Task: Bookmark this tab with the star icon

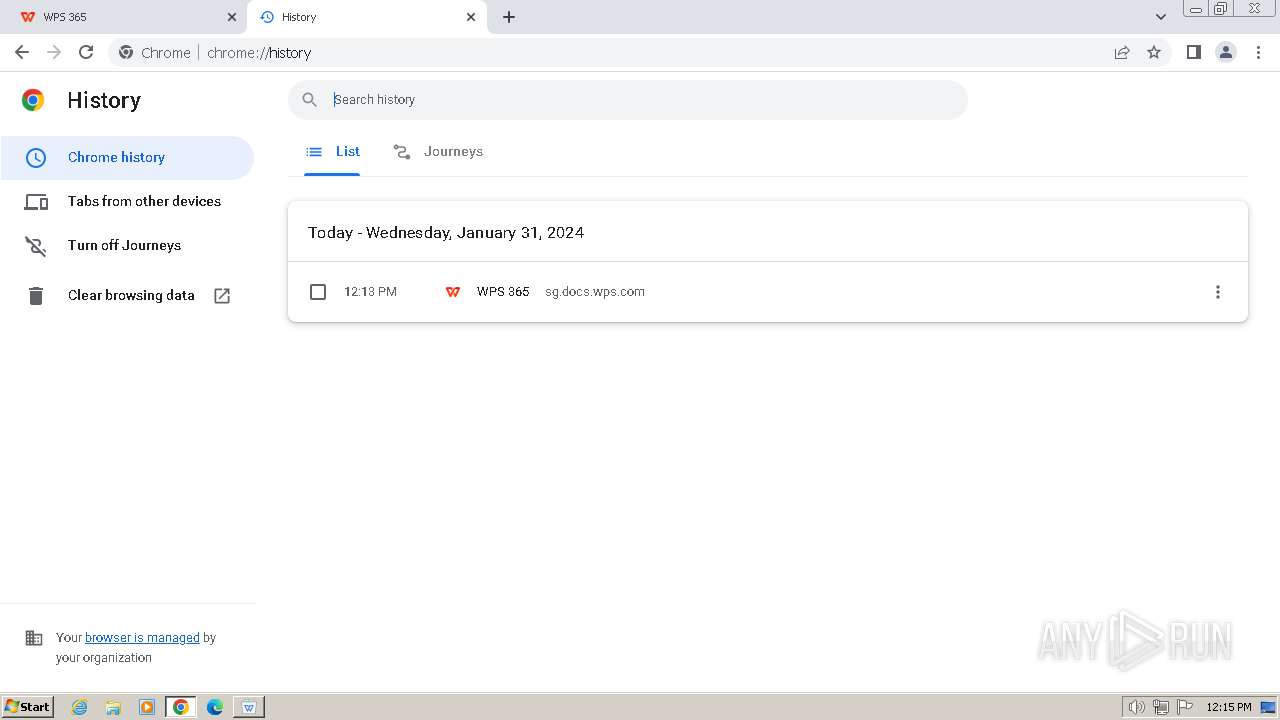Action: pyautogui.click(x=1154, y=52)
